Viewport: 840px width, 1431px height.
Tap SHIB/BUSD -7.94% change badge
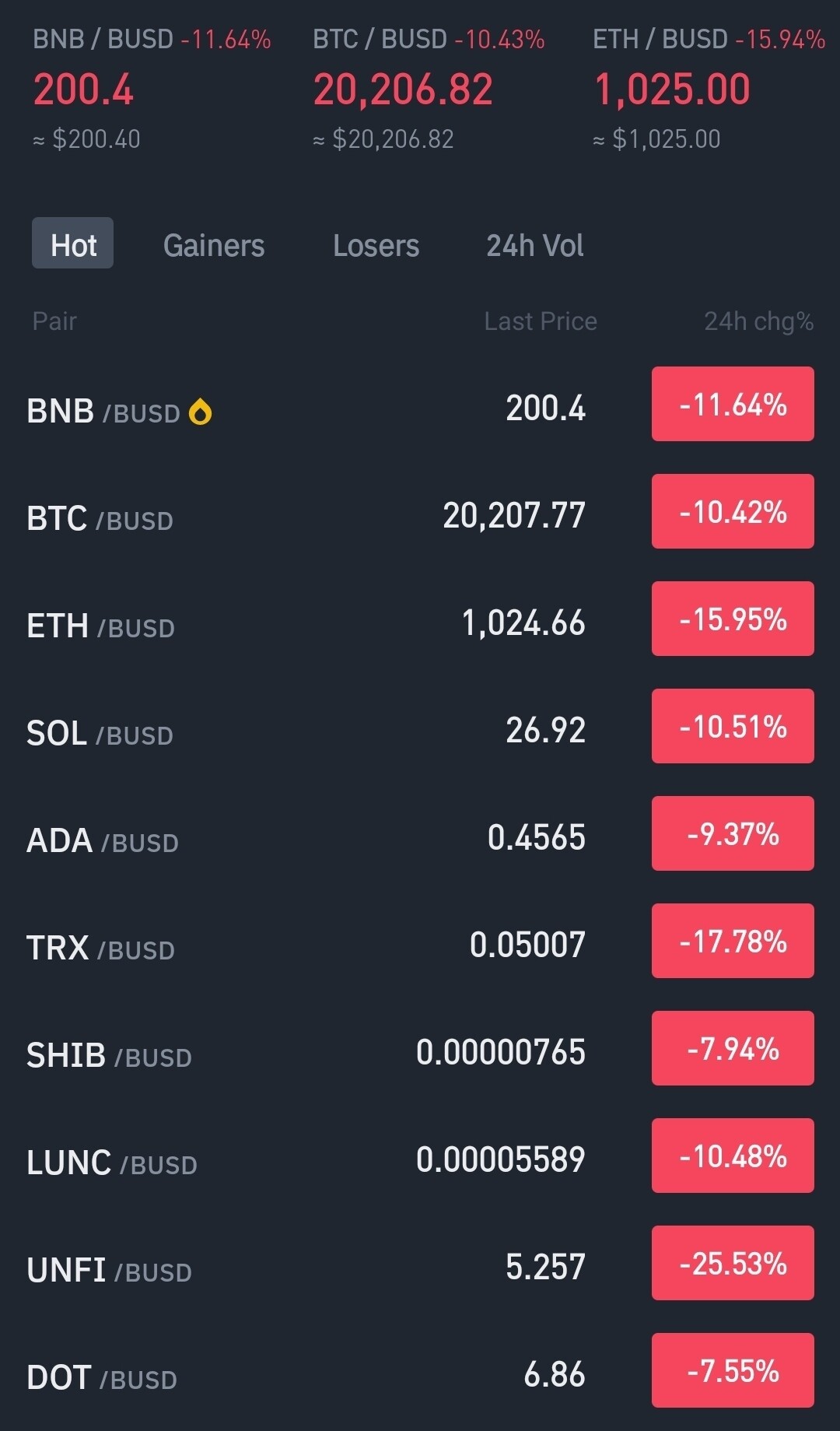coord(733,1049)
